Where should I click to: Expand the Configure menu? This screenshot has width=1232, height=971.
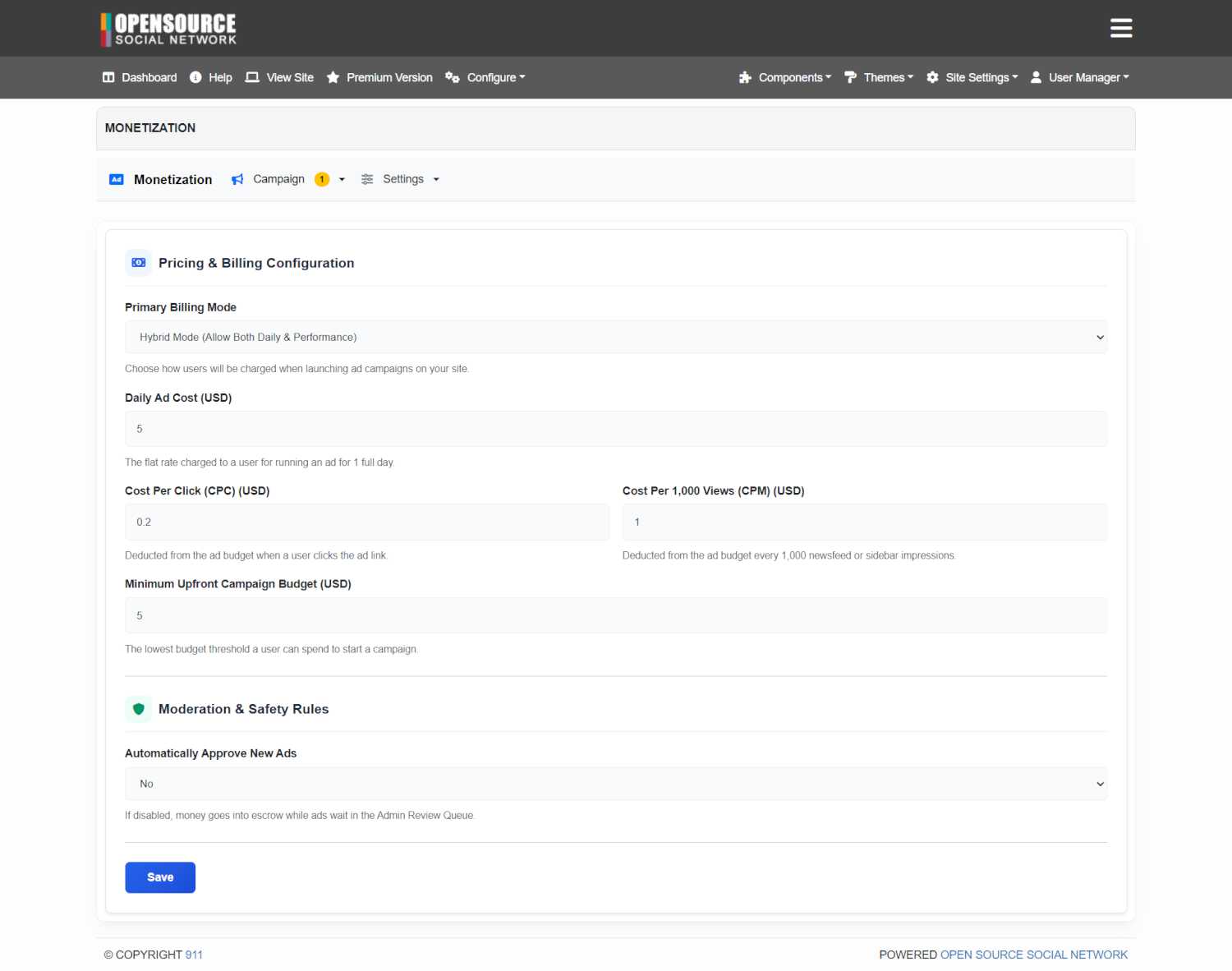click(x=485, y=77)
